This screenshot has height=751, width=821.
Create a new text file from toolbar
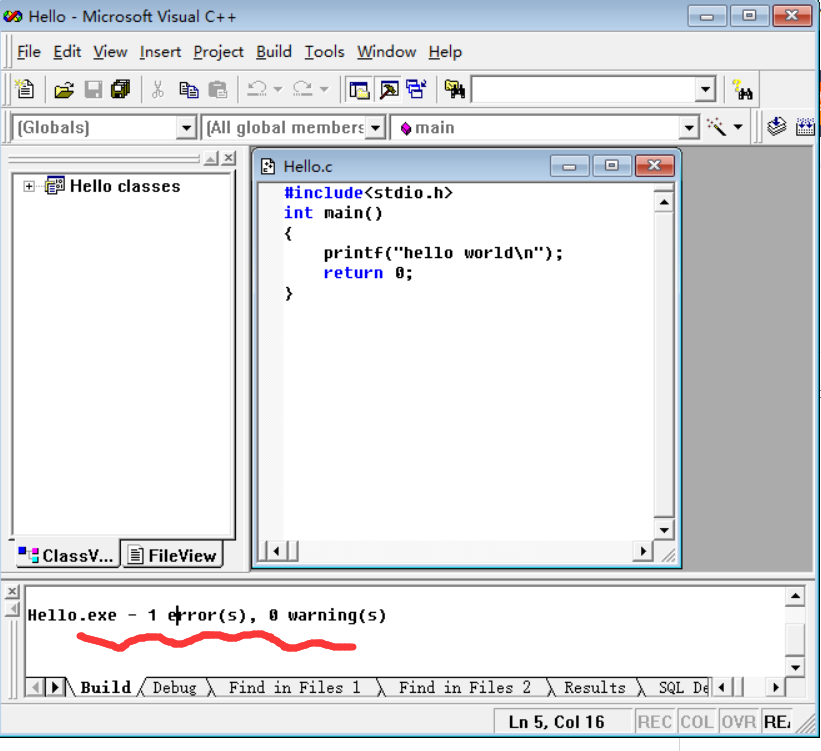25,89
